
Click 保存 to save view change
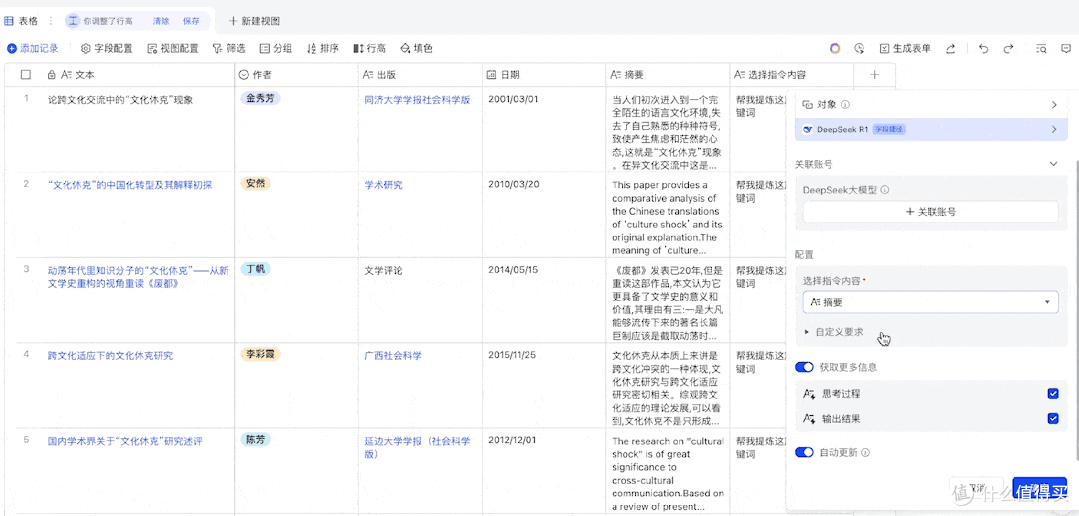point(191,21)
